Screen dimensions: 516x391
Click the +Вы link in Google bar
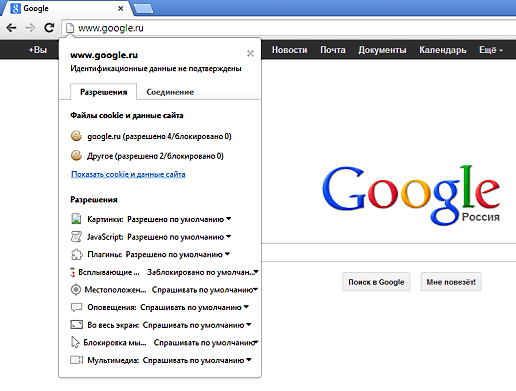pyautogui.click(x=38, y=50)
